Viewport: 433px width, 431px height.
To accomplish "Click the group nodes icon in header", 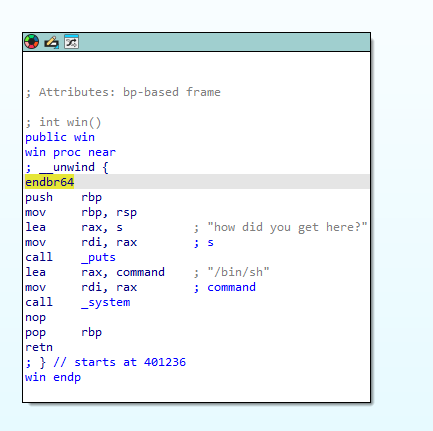I will click(71, 42).
